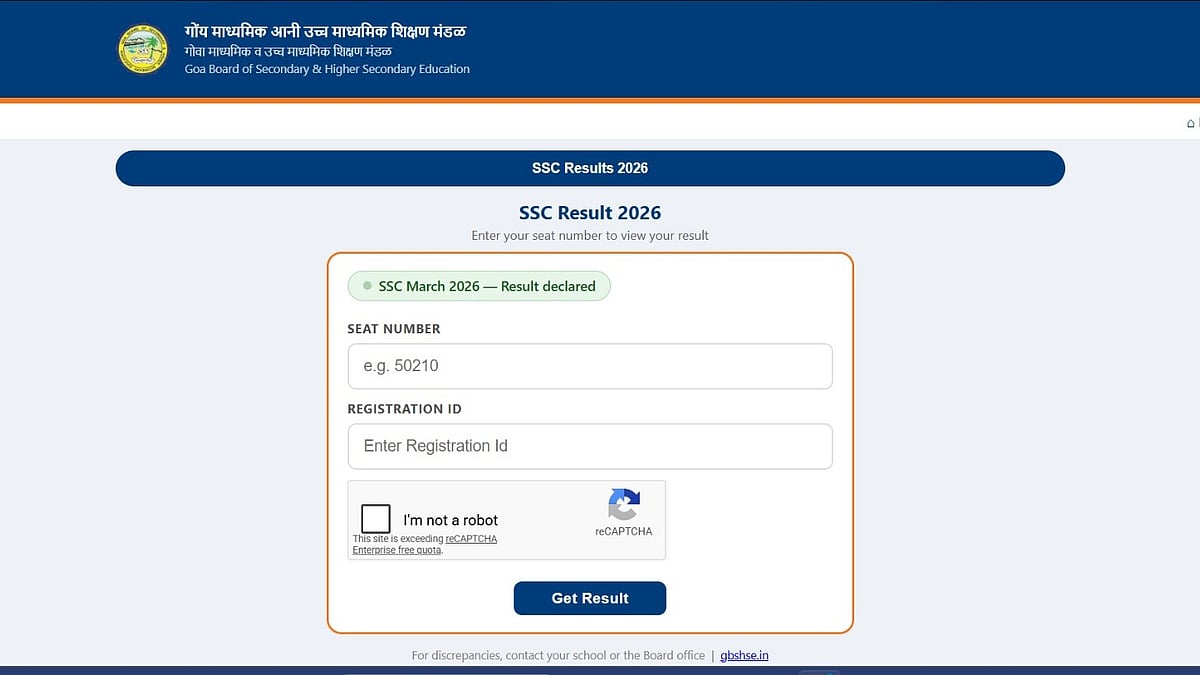The image size is (1200, 675).
Task: Click the Konkani board title in the header
Action: [325, 31]
